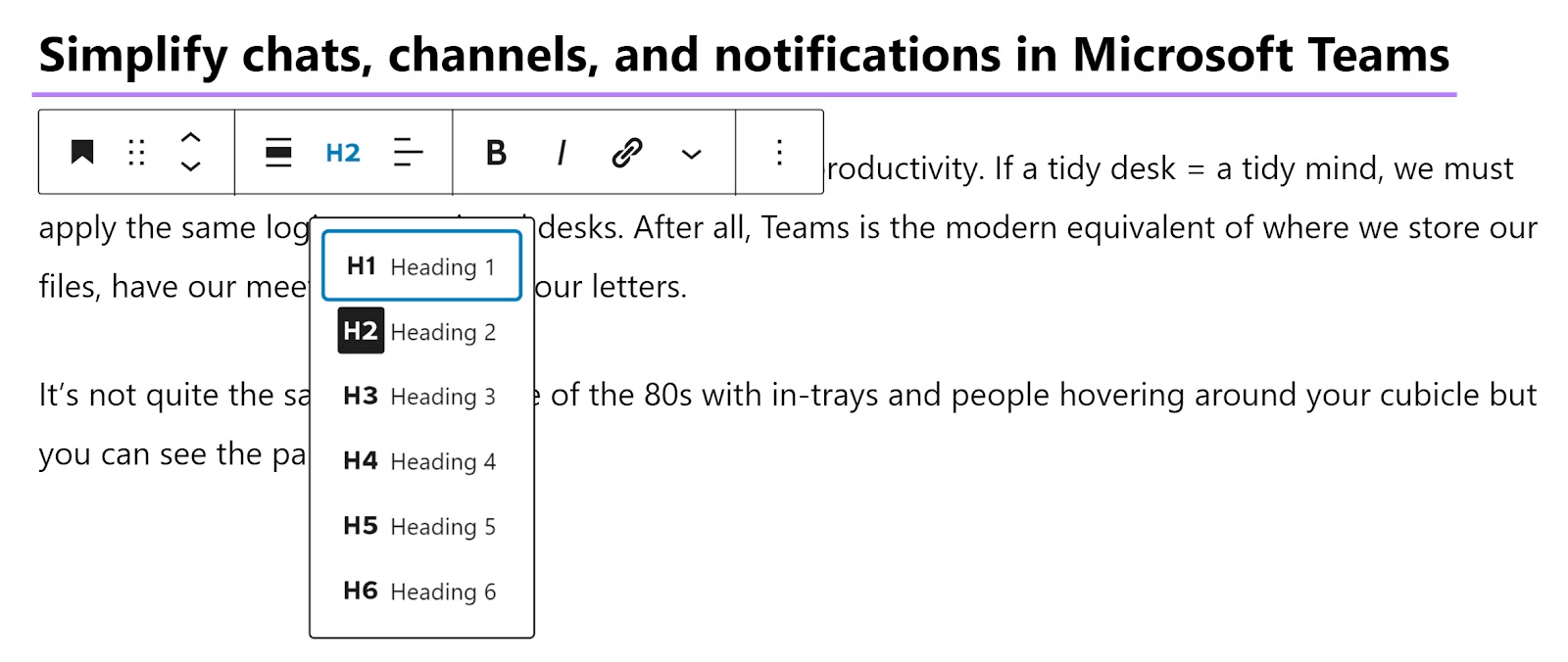Viewport: 1568px width, 662px height.
Task: Pick Heading 5 from the dropdown
Action: pyautogui.click(x=421, y=527)
